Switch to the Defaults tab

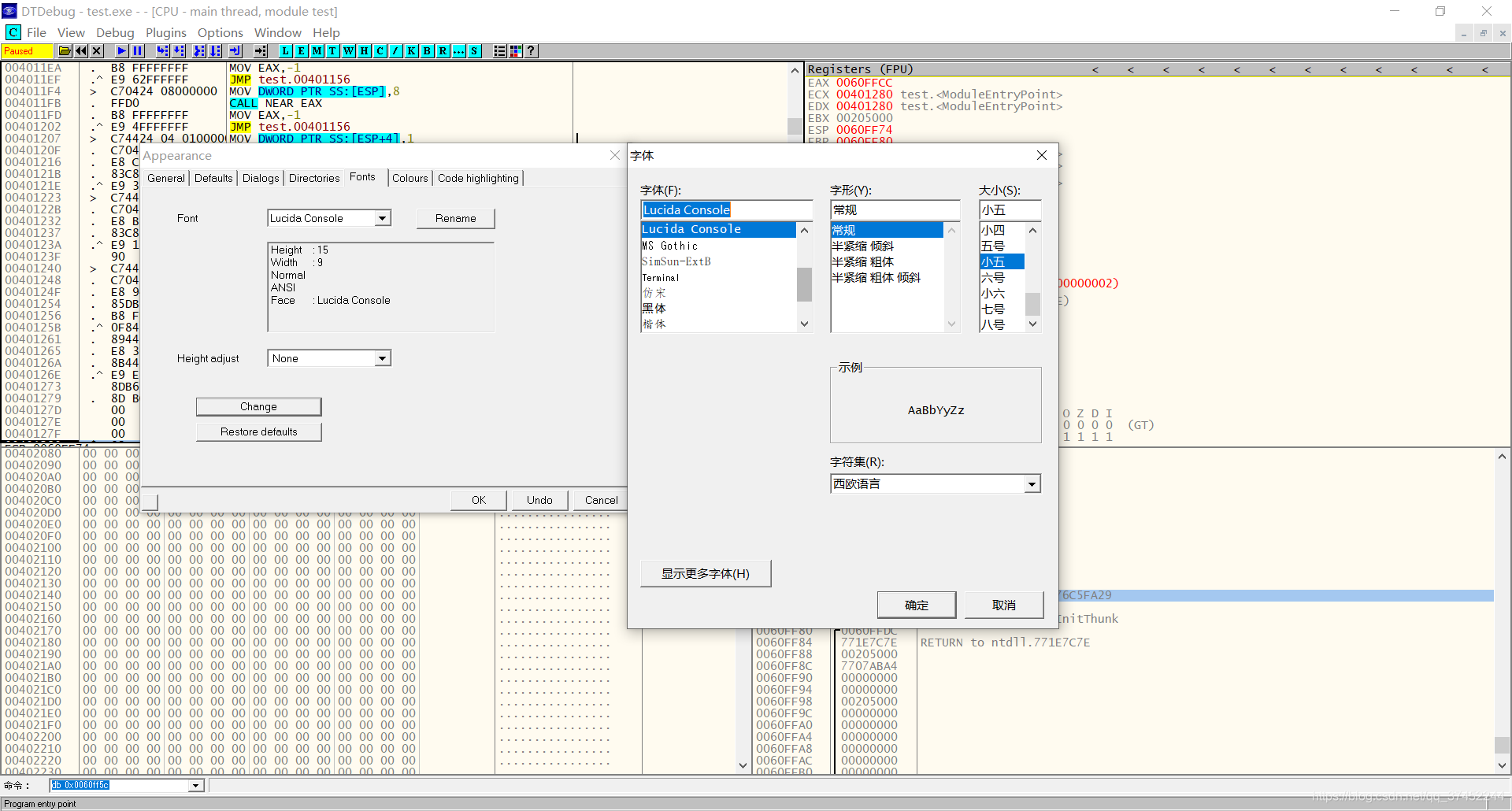pyautogui.click(x=213, y=178)
